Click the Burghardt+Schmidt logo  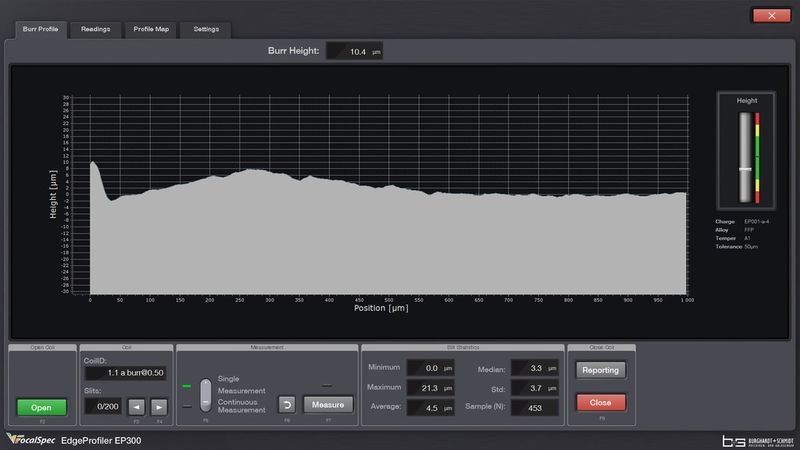[x=758, y=441]
